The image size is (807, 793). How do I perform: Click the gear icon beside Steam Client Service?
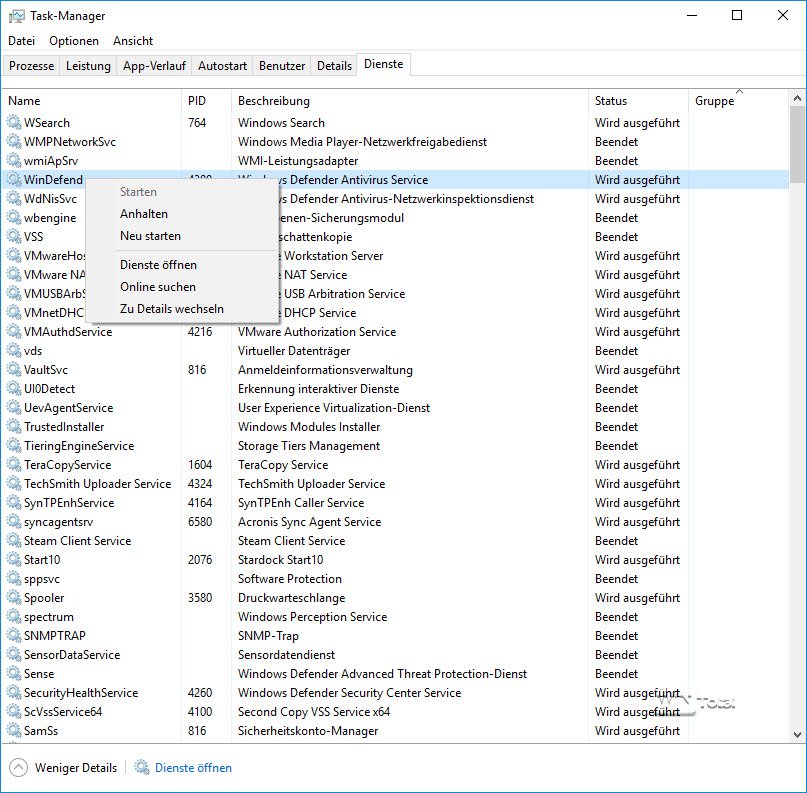pyautogui.click(x=13, y=541)
